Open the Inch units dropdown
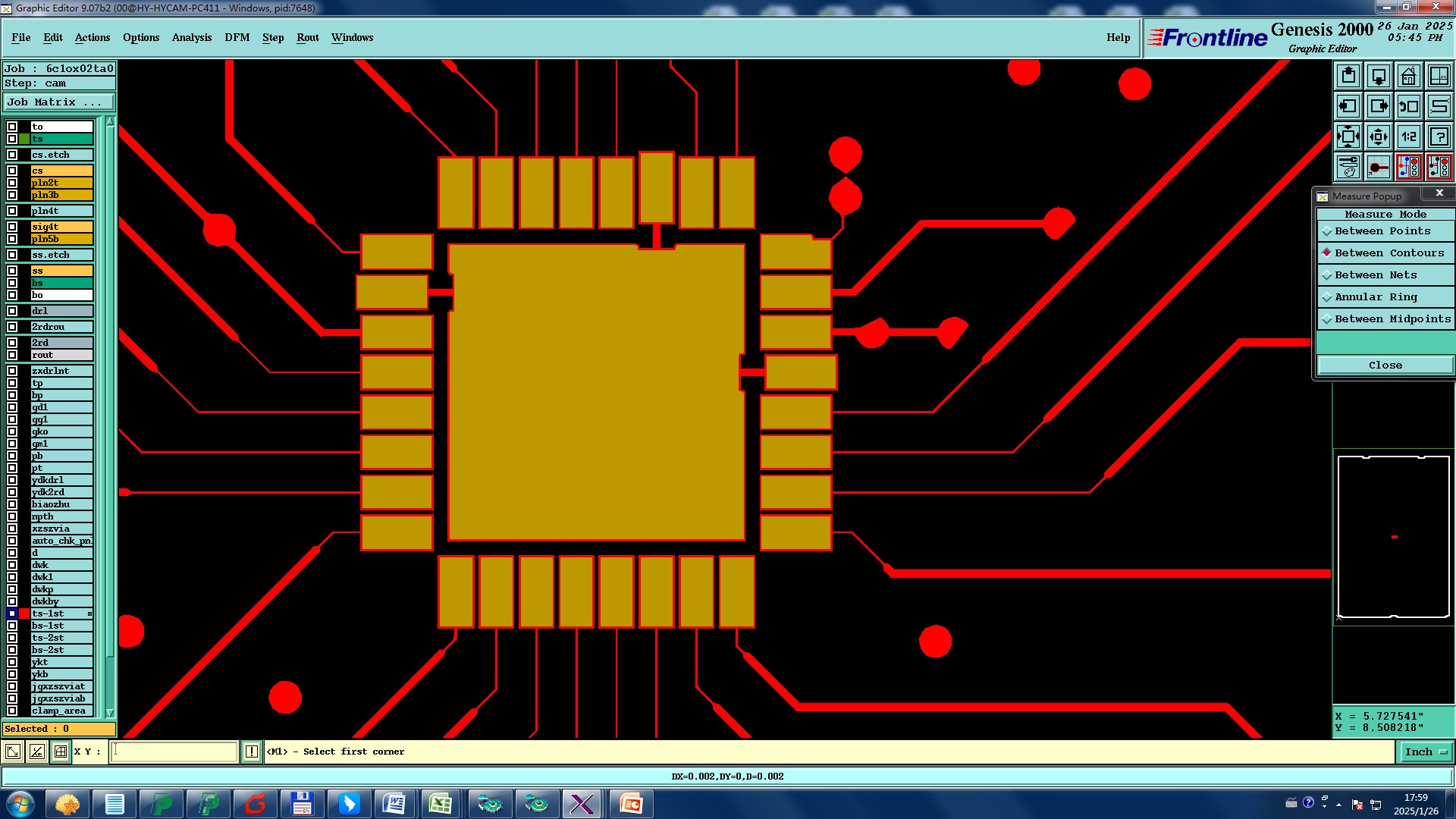The width and height of the screenshot is (1456, 819). (1426, 752)
